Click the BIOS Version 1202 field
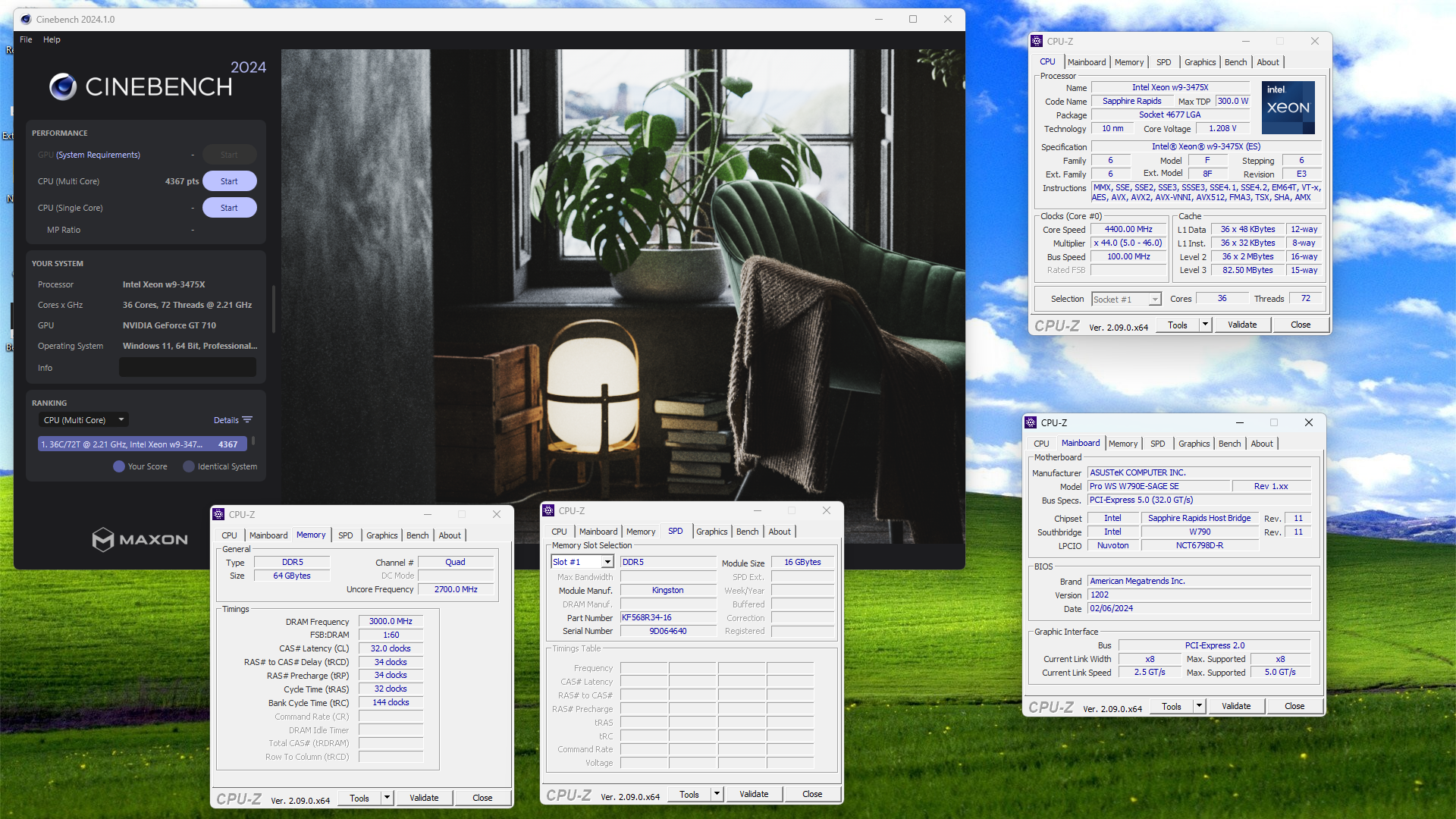Image resolution: width=1456 pixels, height=819 pixels. click(1199, 595)
